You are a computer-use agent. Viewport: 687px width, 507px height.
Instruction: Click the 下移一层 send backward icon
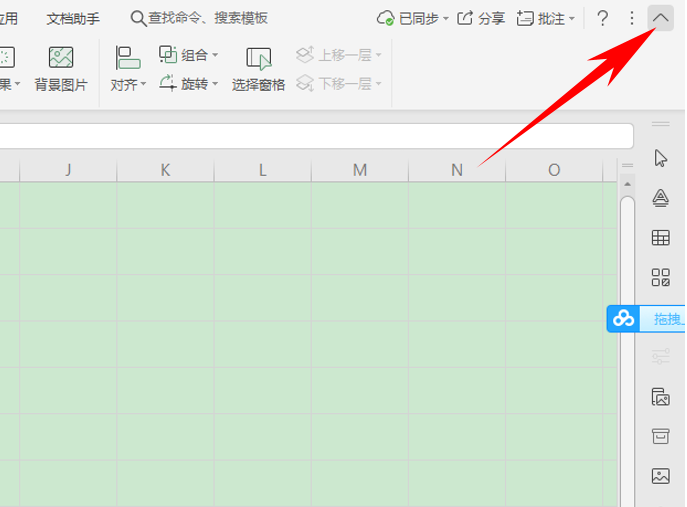point(305,83)
